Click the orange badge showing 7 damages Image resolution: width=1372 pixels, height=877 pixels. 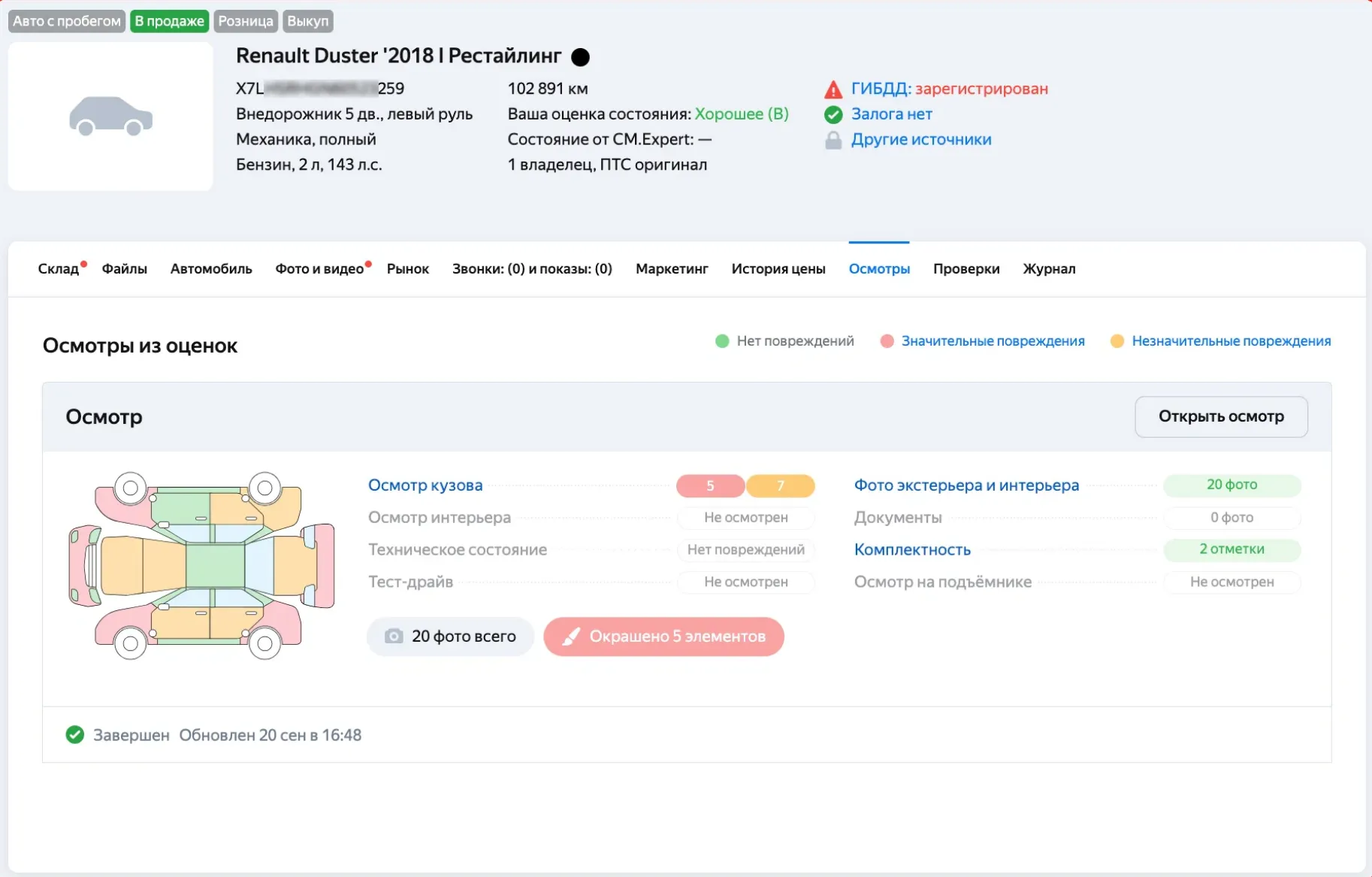click(780, 485)
